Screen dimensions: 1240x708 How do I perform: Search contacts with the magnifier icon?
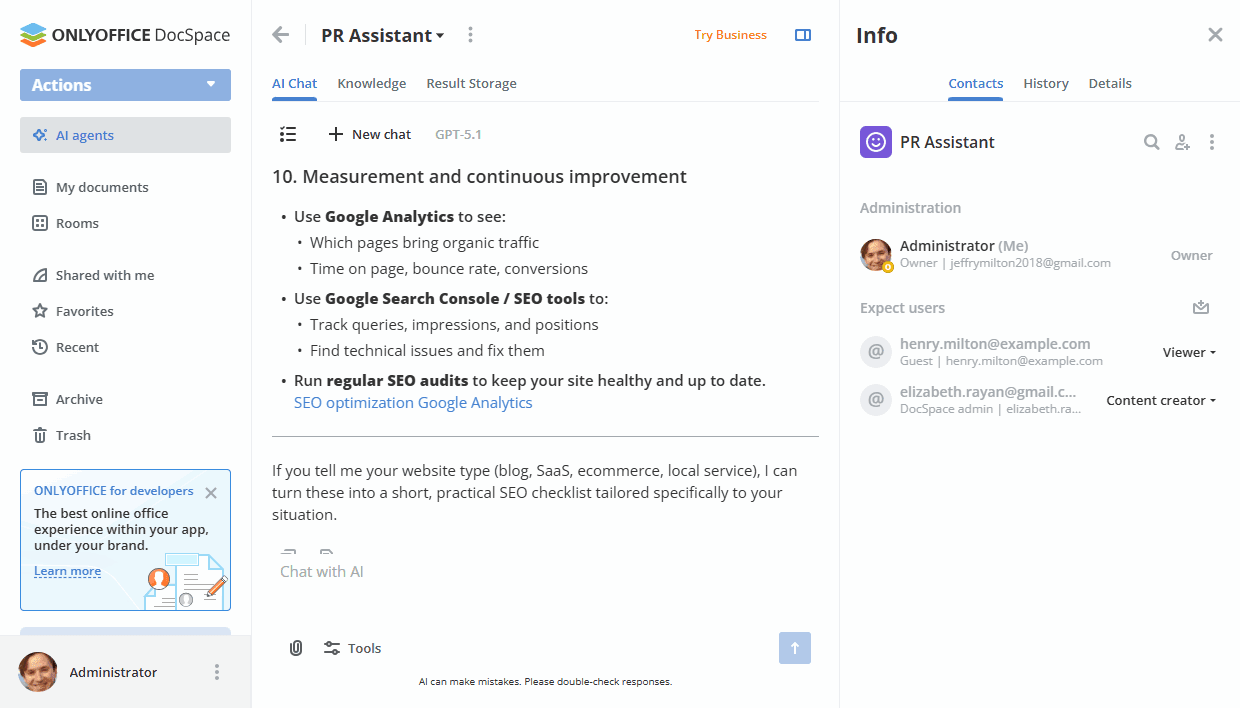click(x=1152, y=142)
